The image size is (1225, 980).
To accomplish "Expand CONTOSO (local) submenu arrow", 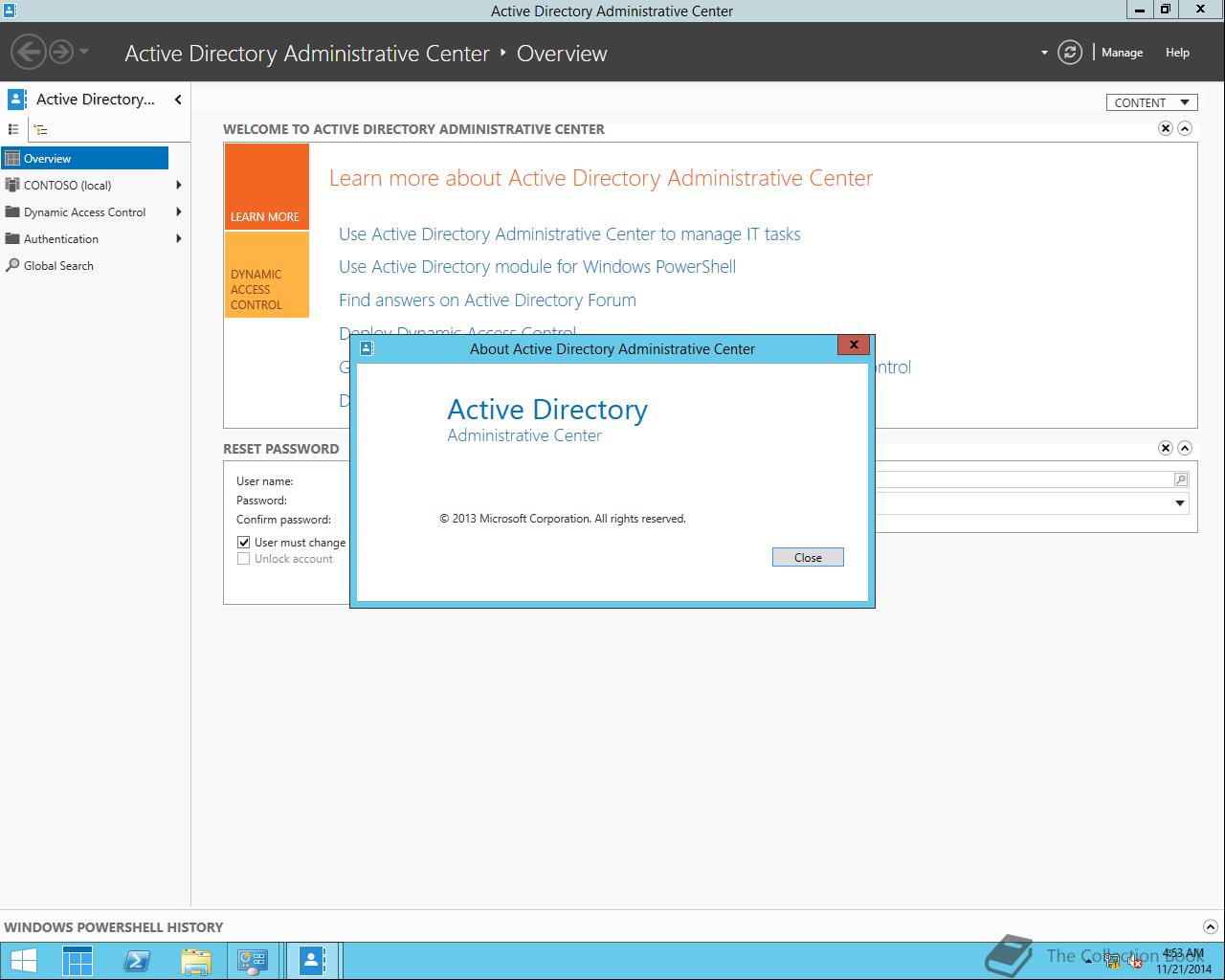I will point(179,186).
